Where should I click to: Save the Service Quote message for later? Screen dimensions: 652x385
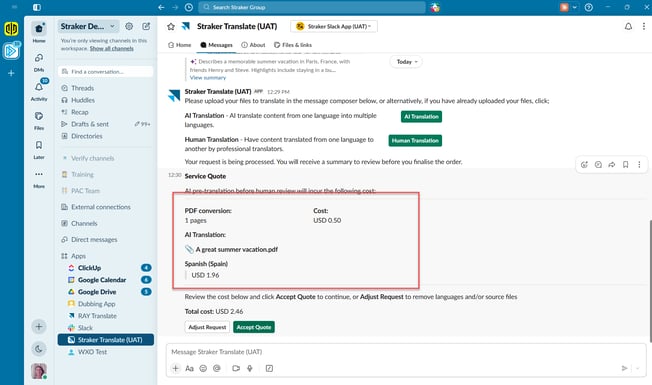(625, 165)
